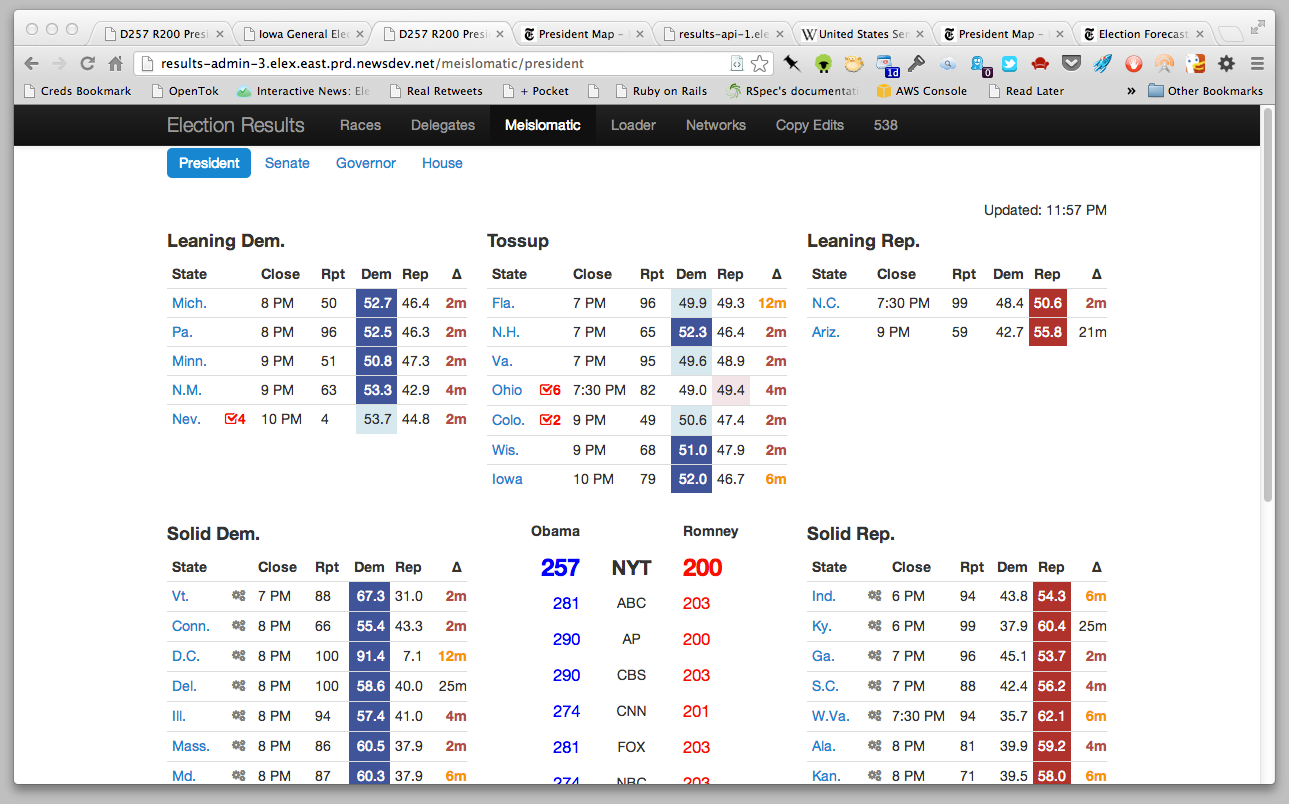Click the N.C. link under Leaning Rep.
1289x804 pixels.
click(x=826, y=303)
